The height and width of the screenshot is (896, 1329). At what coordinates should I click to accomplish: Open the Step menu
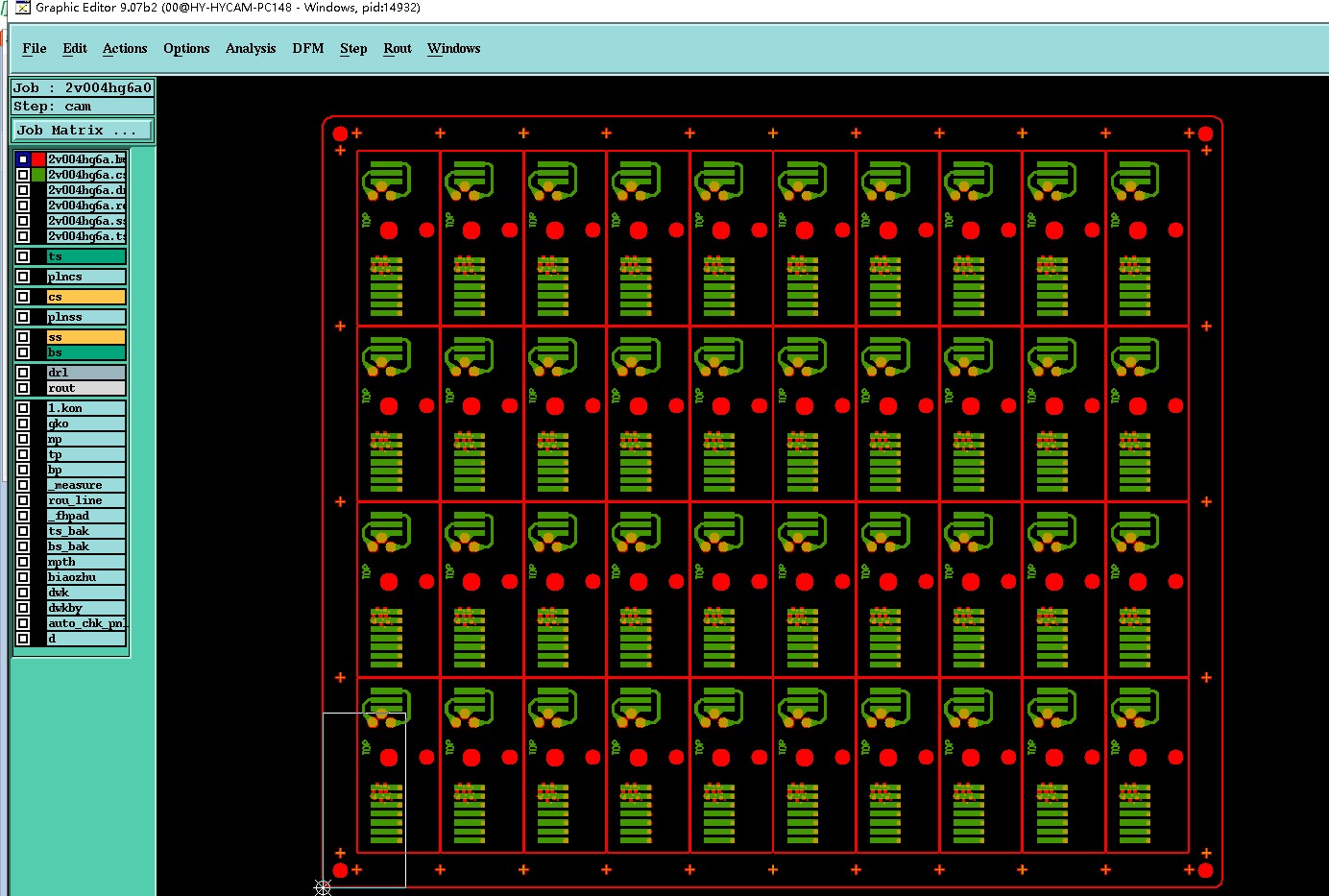pyautogui.click(x=353, y=48)
